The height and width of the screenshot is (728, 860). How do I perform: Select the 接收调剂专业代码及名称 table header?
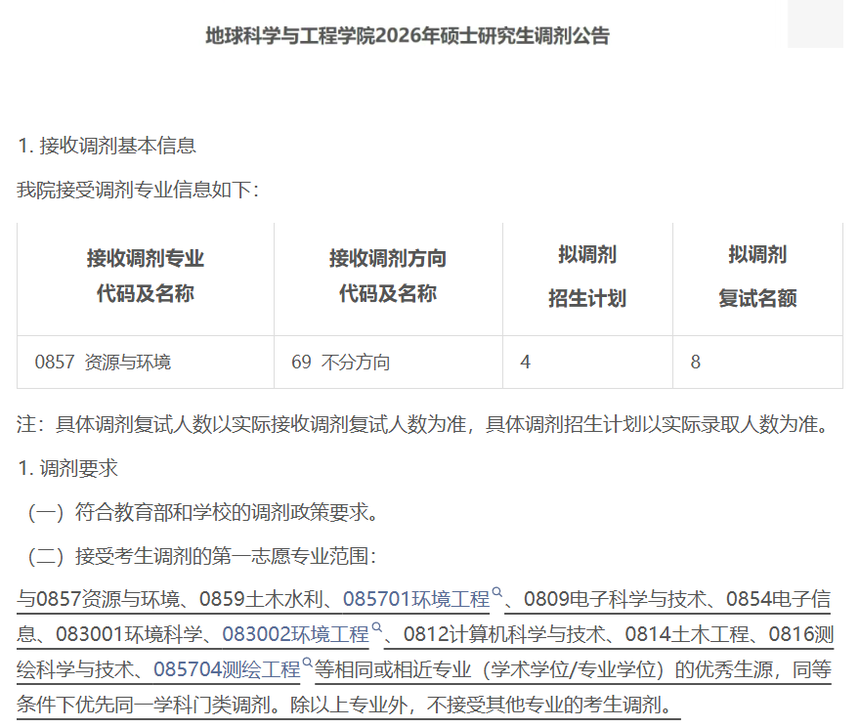coord(145,276)
